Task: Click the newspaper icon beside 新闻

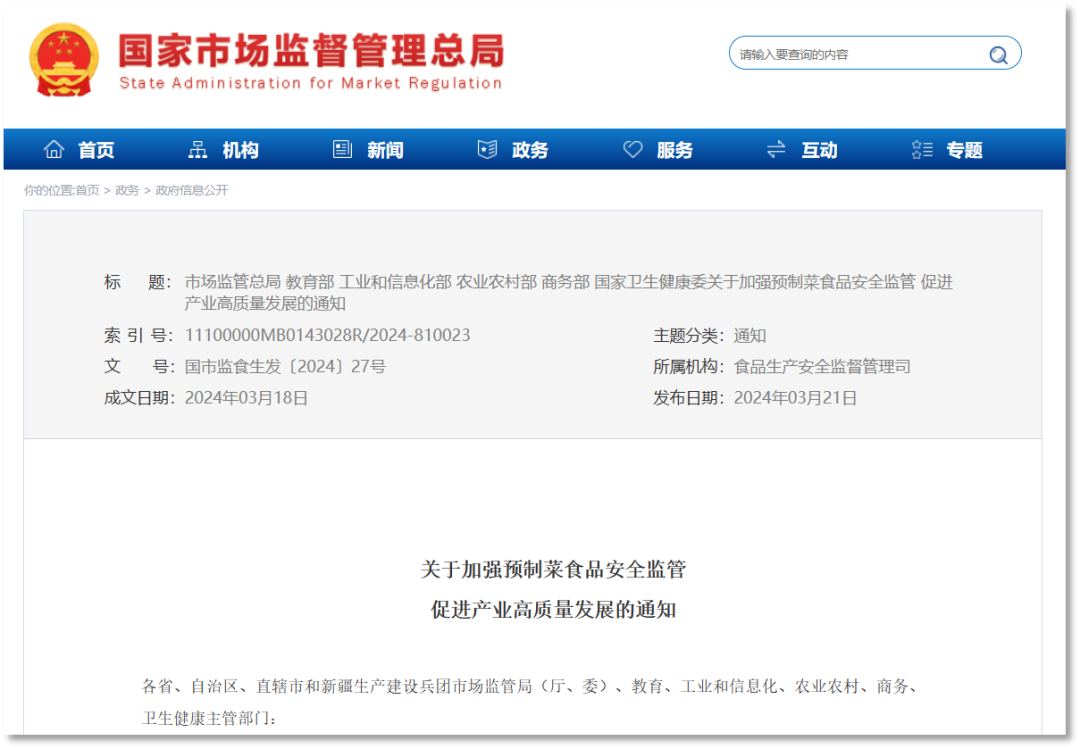Action: [342, 149]
